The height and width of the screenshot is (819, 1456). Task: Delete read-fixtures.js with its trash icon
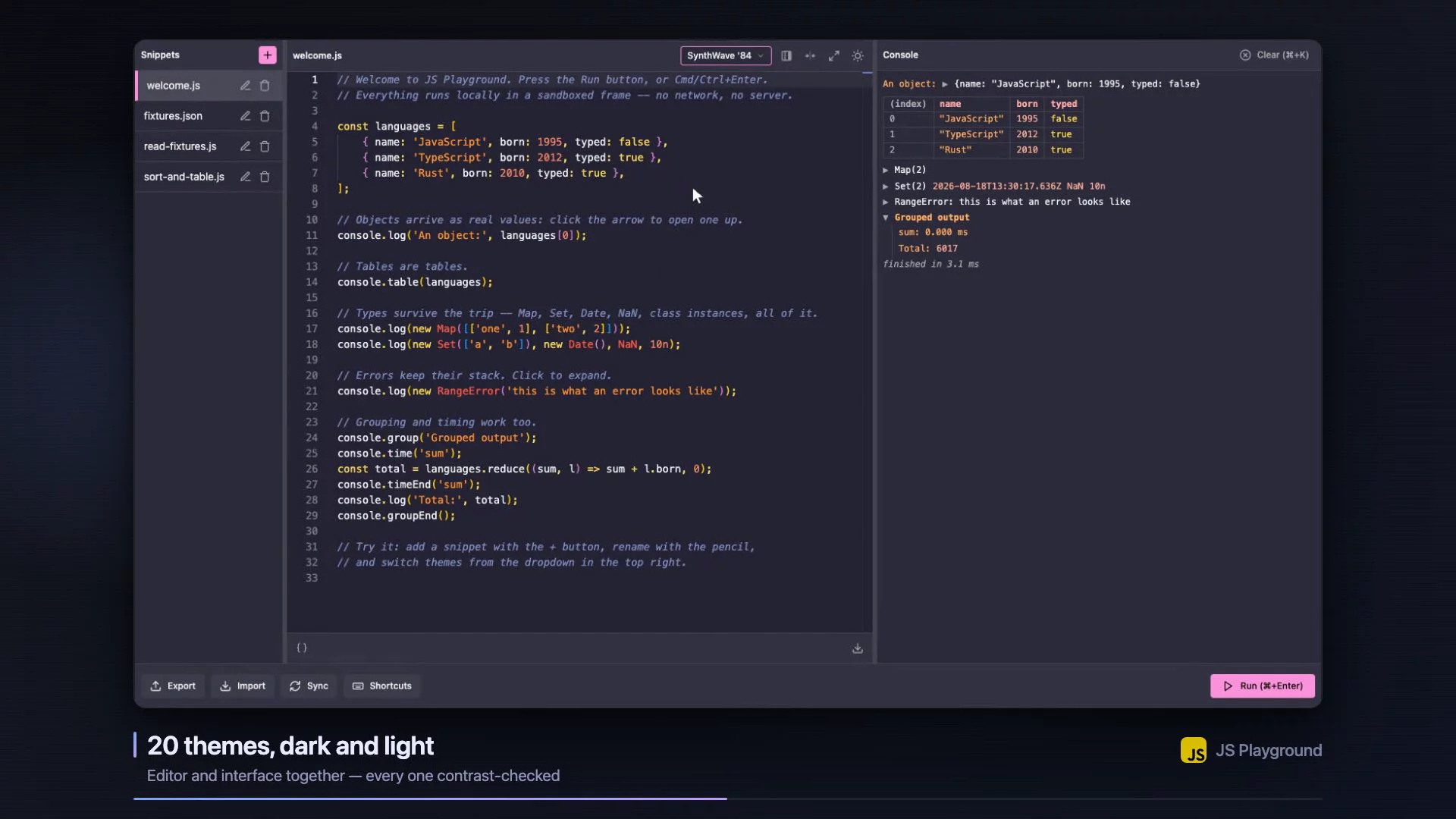point(265,146)
